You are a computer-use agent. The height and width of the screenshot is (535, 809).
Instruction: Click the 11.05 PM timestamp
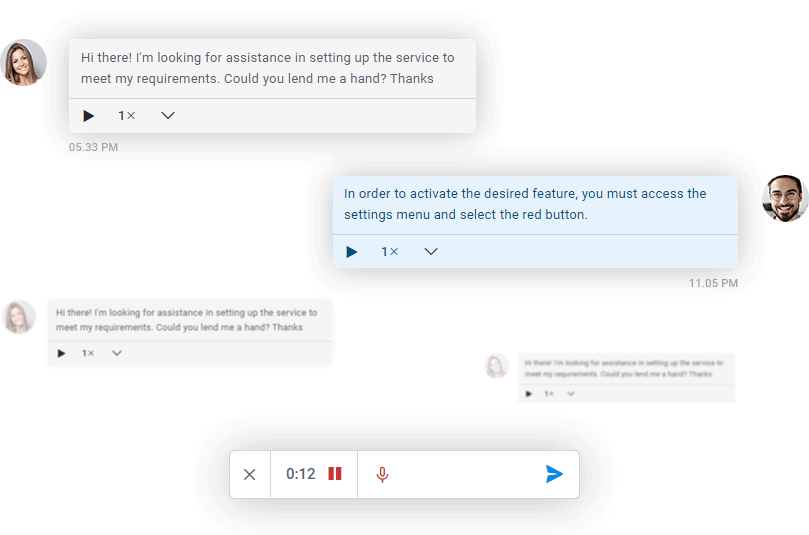[713, 284]
